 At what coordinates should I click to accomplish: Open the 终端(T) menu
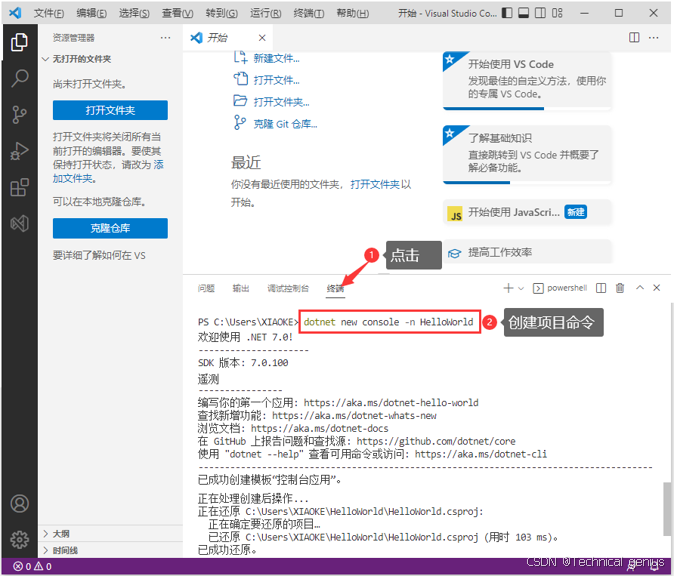(309, 13)
